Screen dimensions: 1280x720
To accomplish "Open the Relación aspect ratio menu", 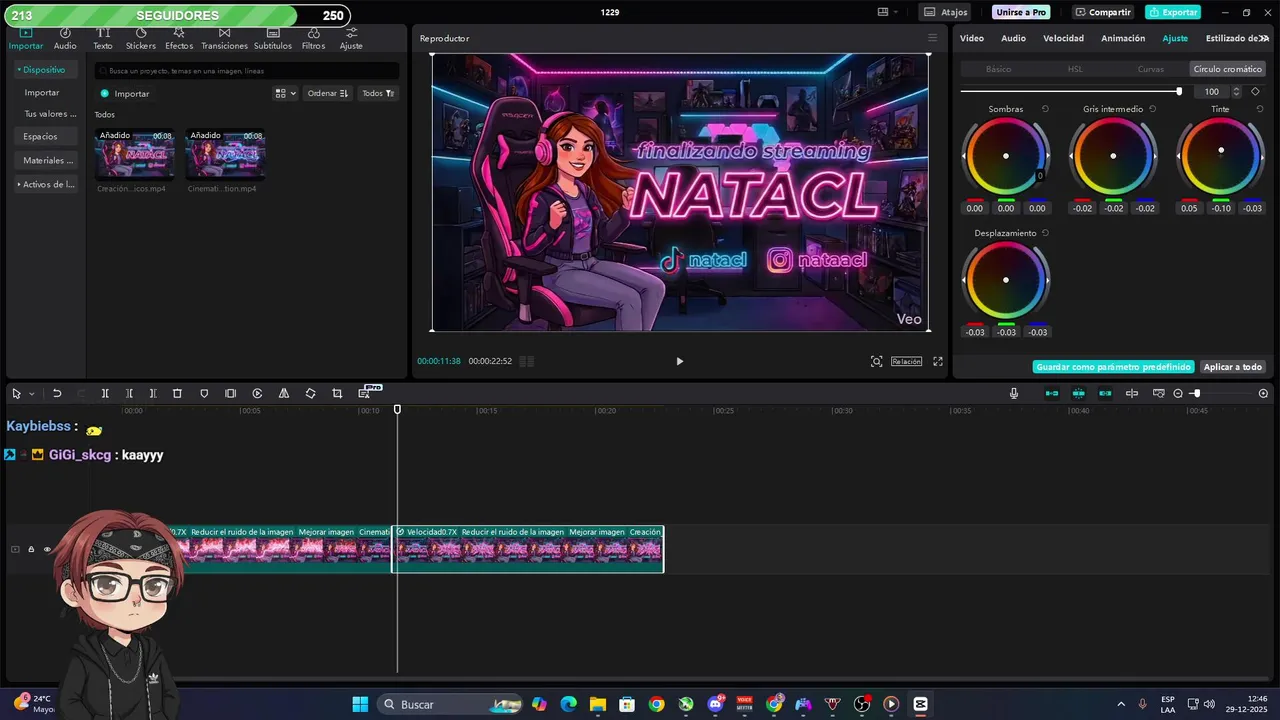I will tap(906, 361).
